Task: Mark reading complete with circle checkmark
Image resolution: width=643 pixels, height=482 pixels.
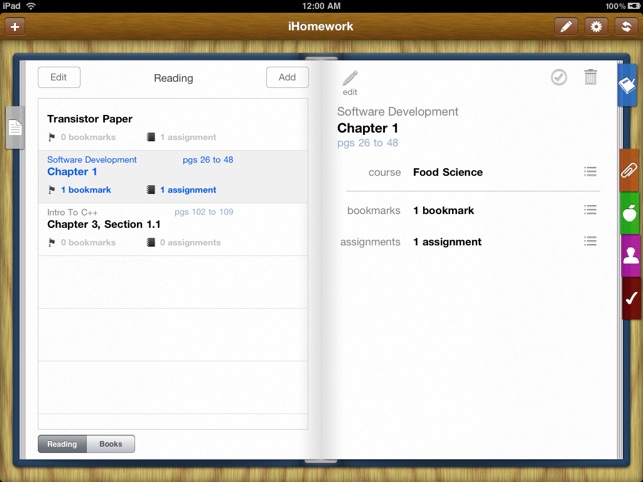Action: (559, 77)
